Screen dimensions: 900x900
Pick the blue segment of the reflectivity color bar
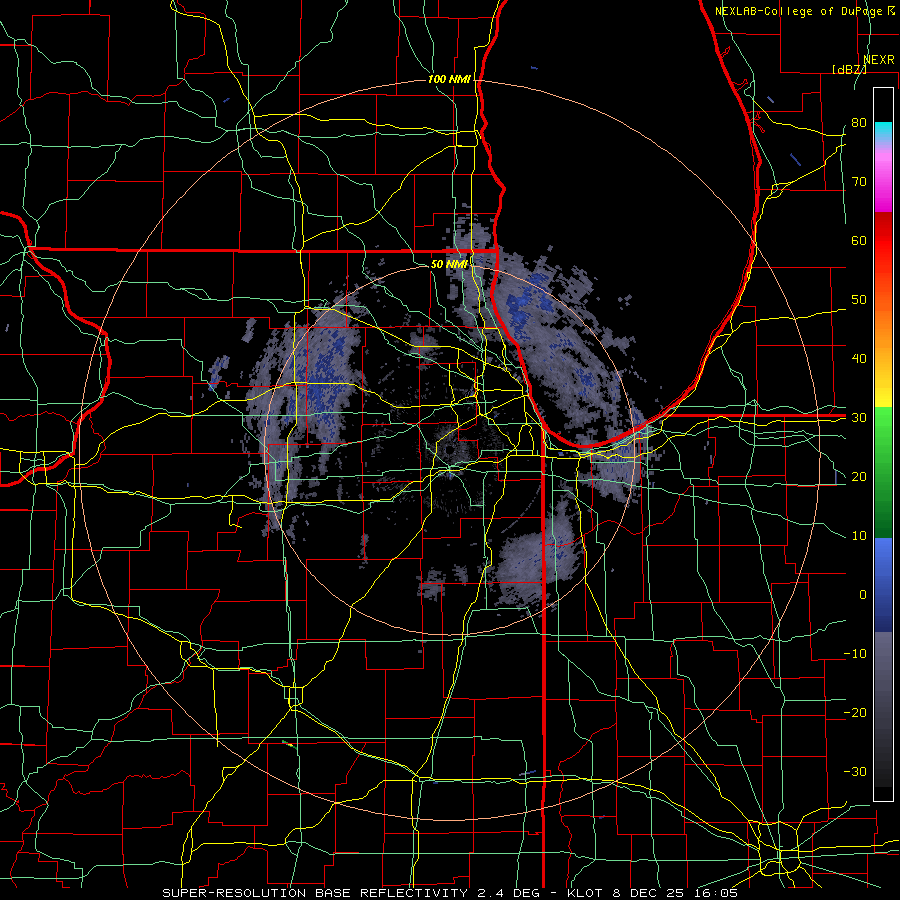tap(883, 584)
